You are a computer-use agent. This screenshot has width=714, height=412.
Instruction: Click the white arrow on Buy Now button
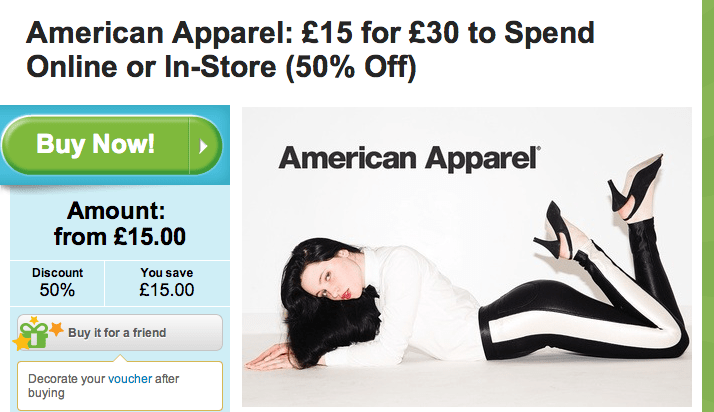click(204, 146)
